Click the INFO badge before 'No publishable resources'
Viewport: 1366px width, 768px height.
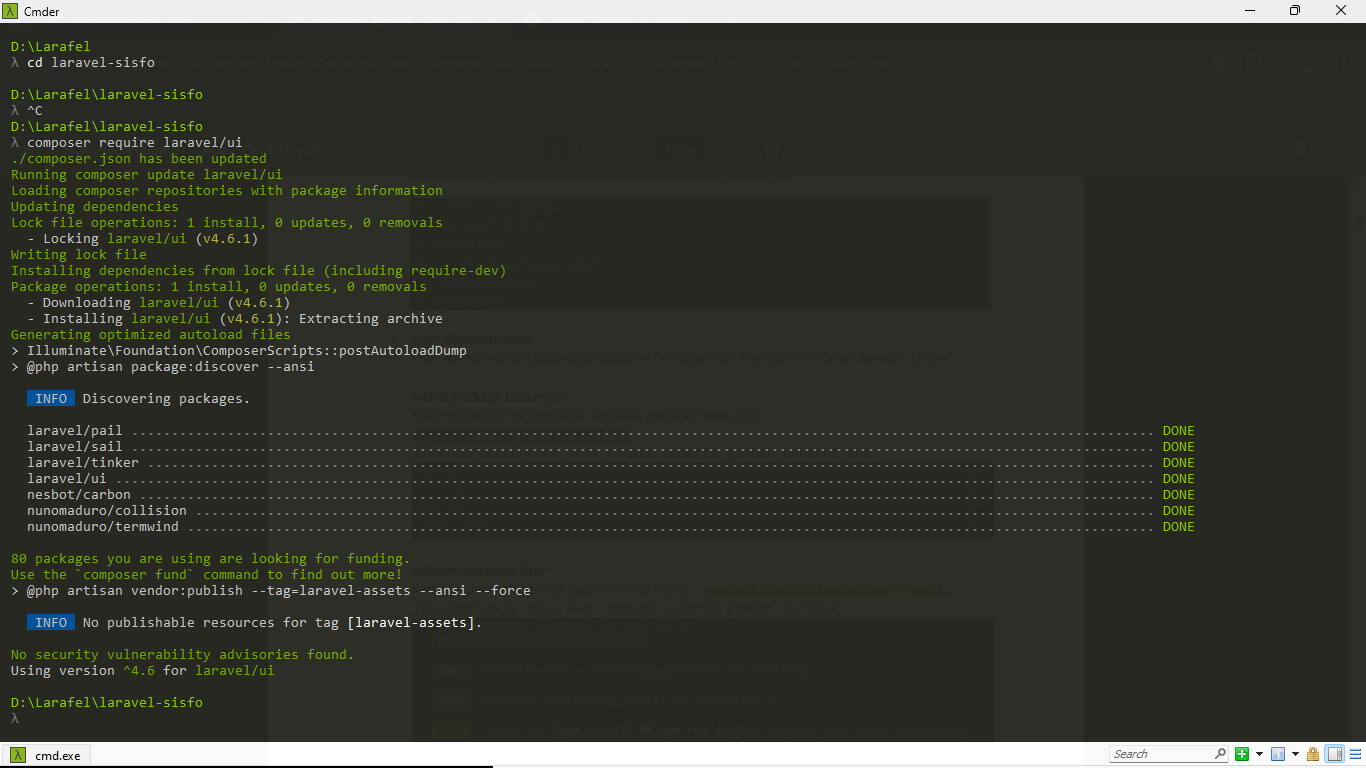pyautogui.click(x=51, y=623)
